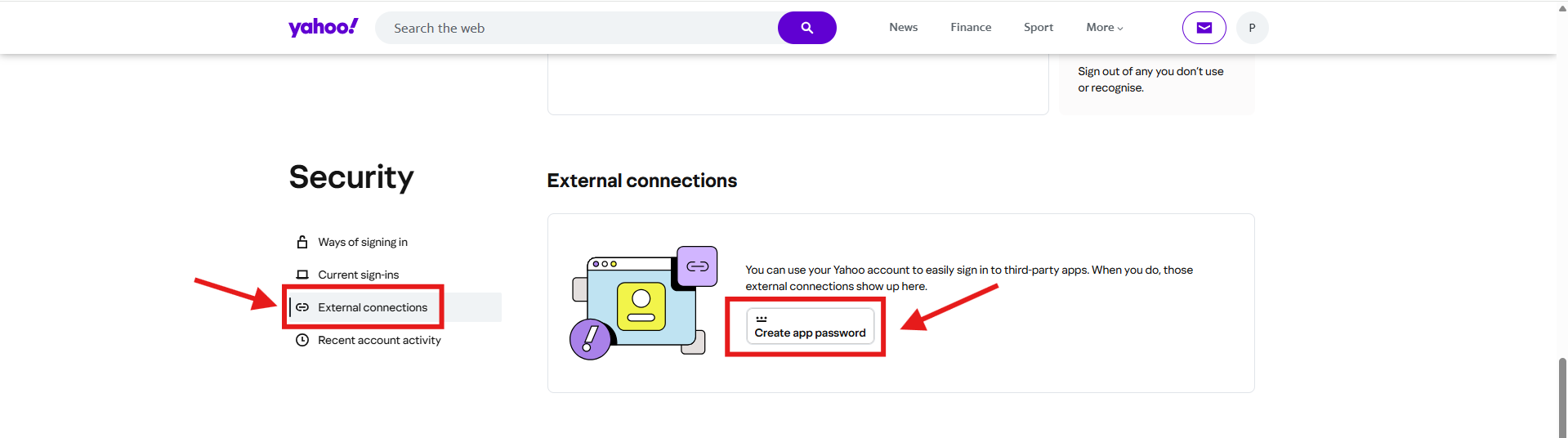The image size is (1568, 438).
Task: Click the link icon beside External connections
Action: tap(302, 307)
